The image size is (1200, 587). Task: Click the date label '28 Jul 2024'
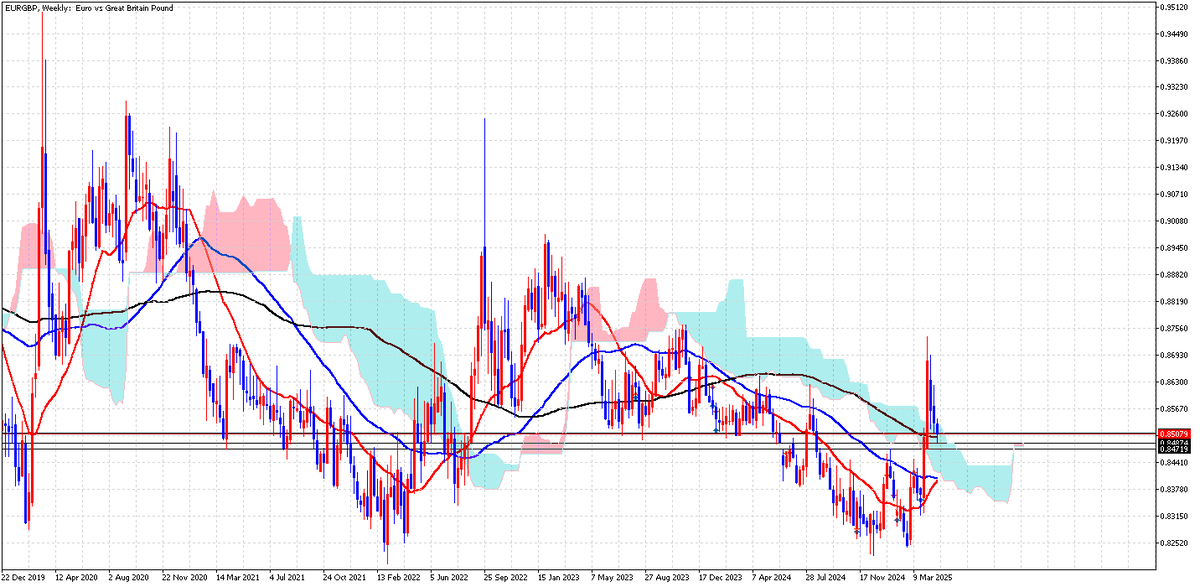(825, 578)
